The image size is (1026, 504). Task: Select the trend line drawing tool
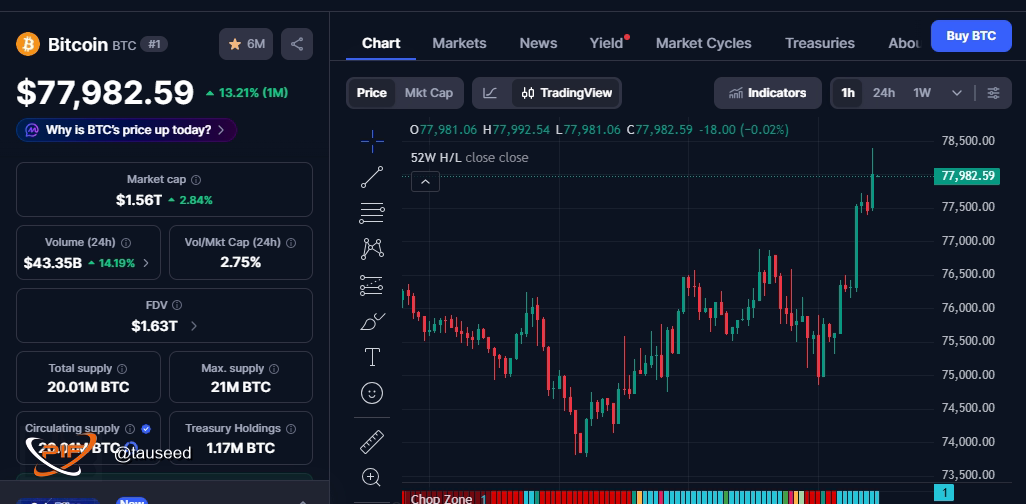pos(372,177)
